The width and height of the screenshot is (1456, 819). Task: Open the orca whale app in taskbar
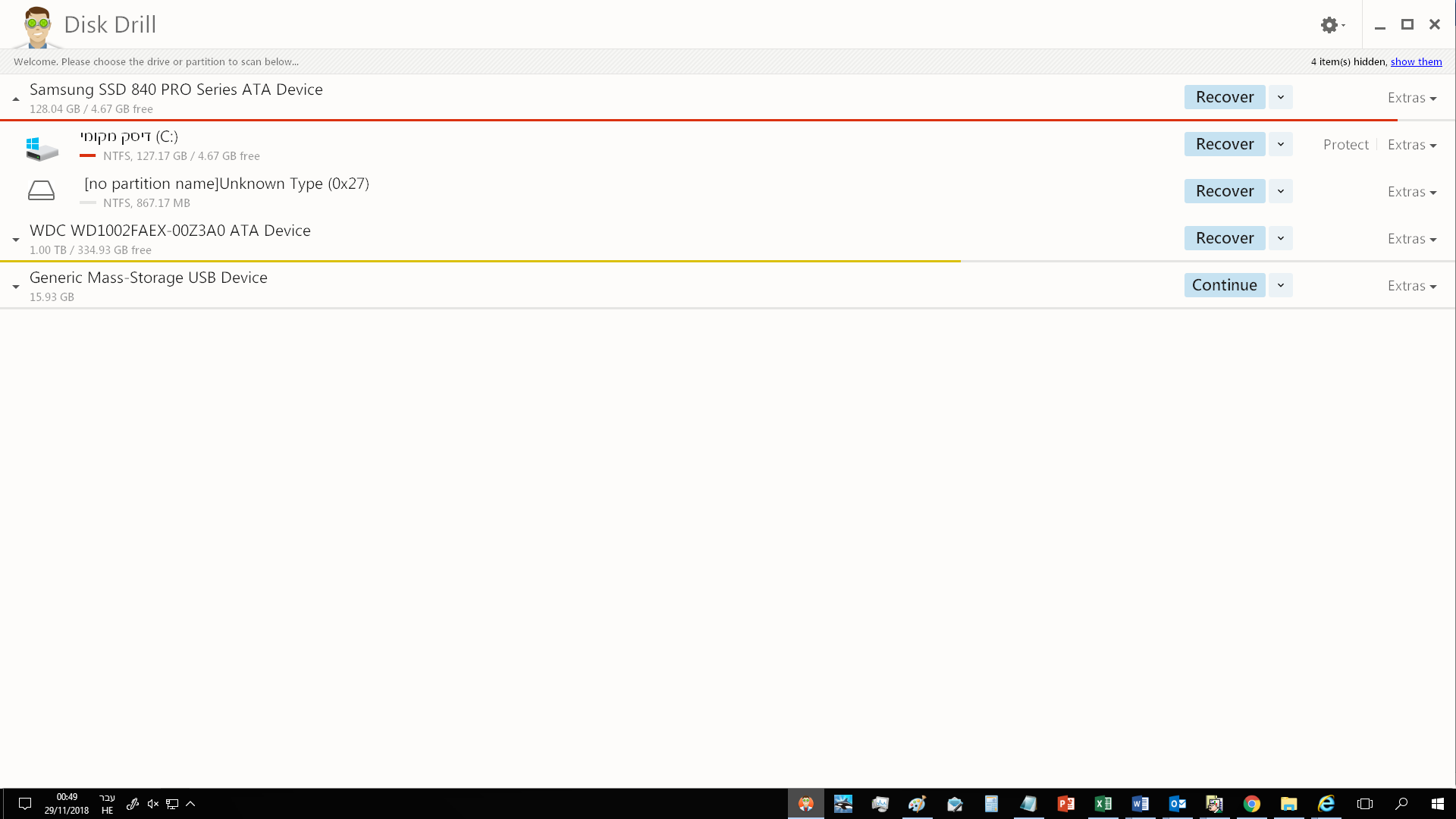pos(843,804)
